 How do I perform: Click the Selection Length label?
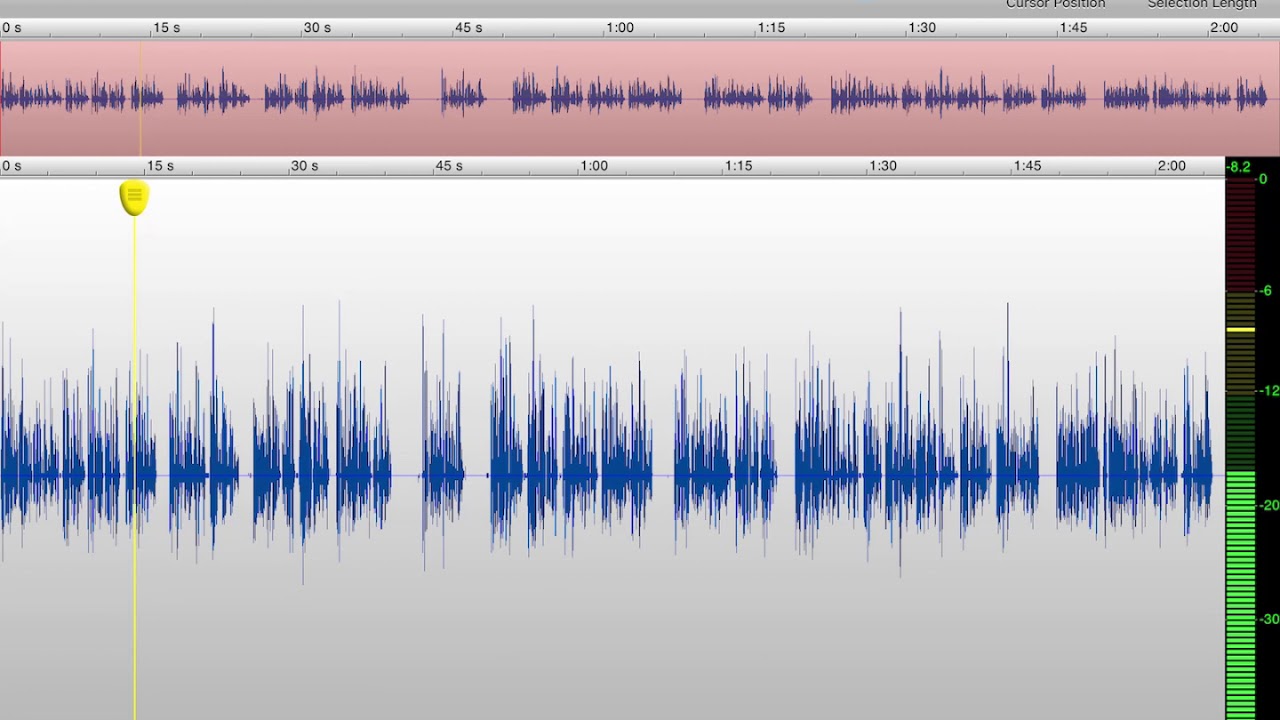tap(1202, 4)
